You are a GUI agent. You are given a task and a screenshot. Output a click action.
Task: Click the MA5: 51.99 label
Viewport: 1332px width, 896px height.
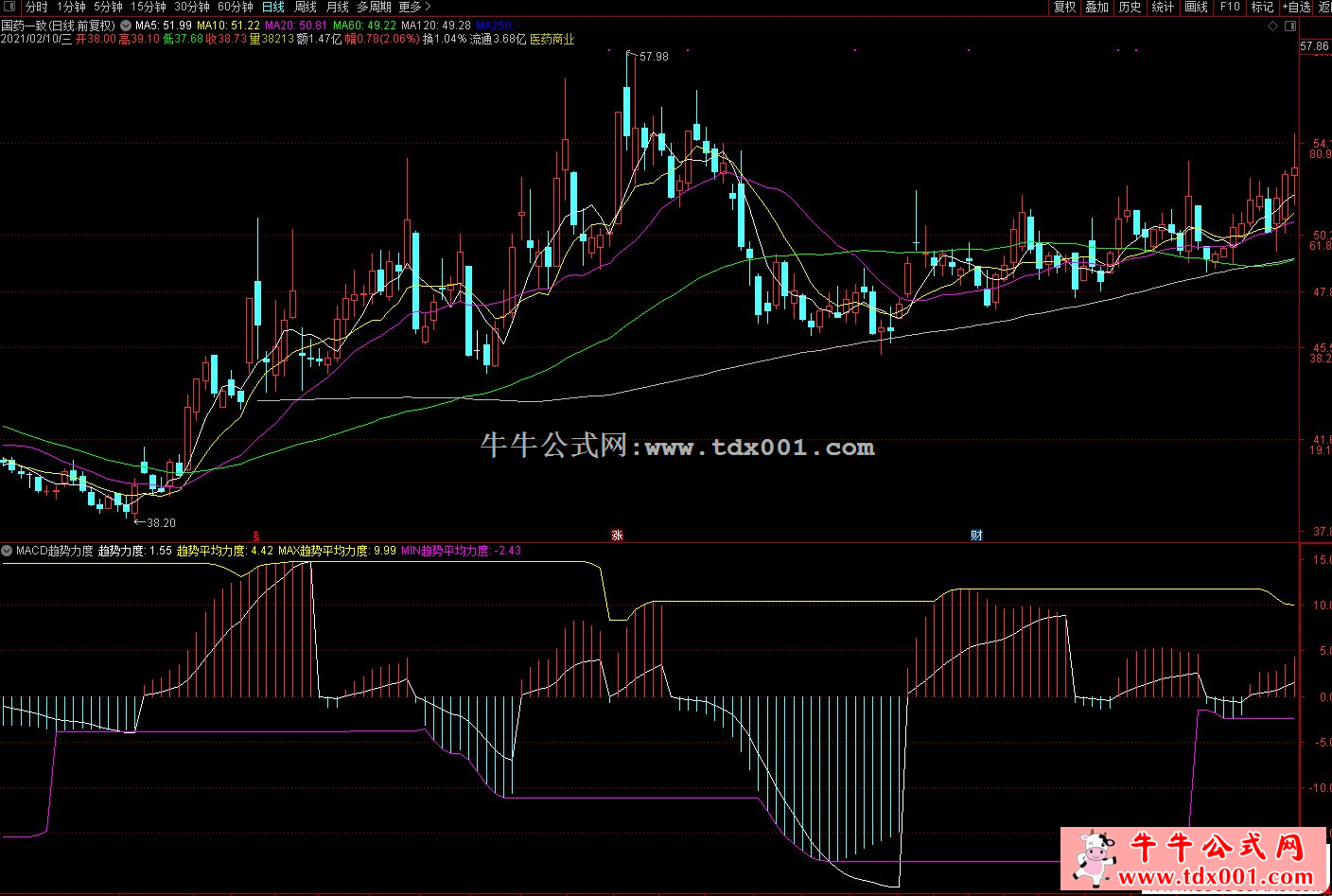click(164, 26)
